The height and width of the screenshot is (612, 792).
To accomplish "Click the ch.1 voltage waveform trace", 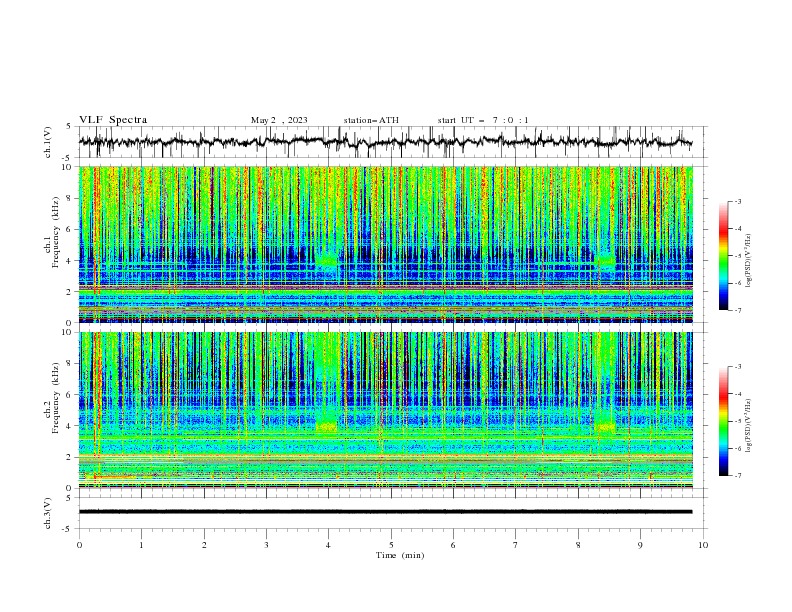I will (385, 142).
